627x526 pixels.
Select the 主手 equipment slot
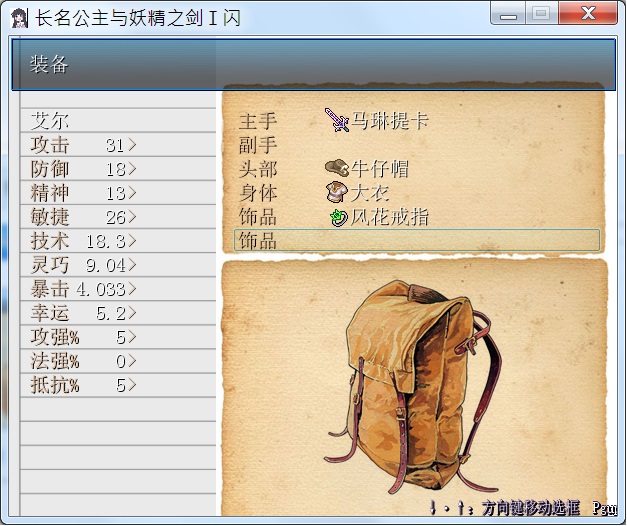(417, 120)
